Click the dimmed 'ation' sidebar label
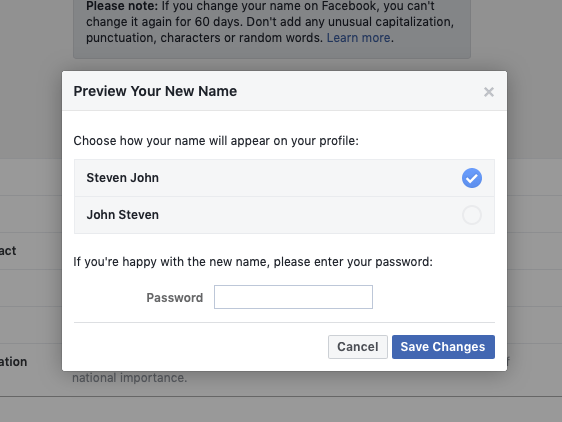The width and height of the screenshot is (562, 422). (x=13, y=361)
